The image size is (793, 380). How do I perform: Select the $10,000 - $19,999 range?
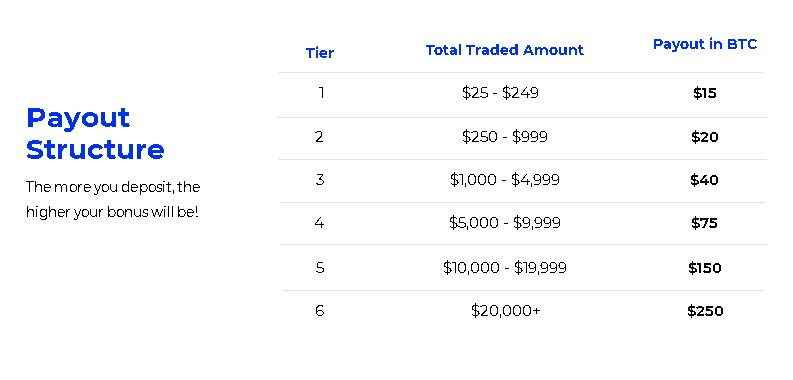point(505,268)
